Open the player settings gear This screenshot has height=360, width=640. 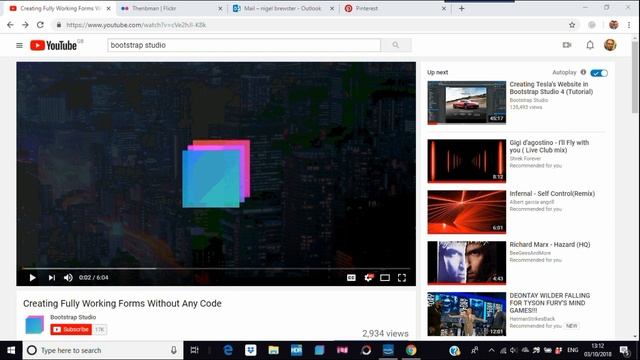(x=368, y=278)
